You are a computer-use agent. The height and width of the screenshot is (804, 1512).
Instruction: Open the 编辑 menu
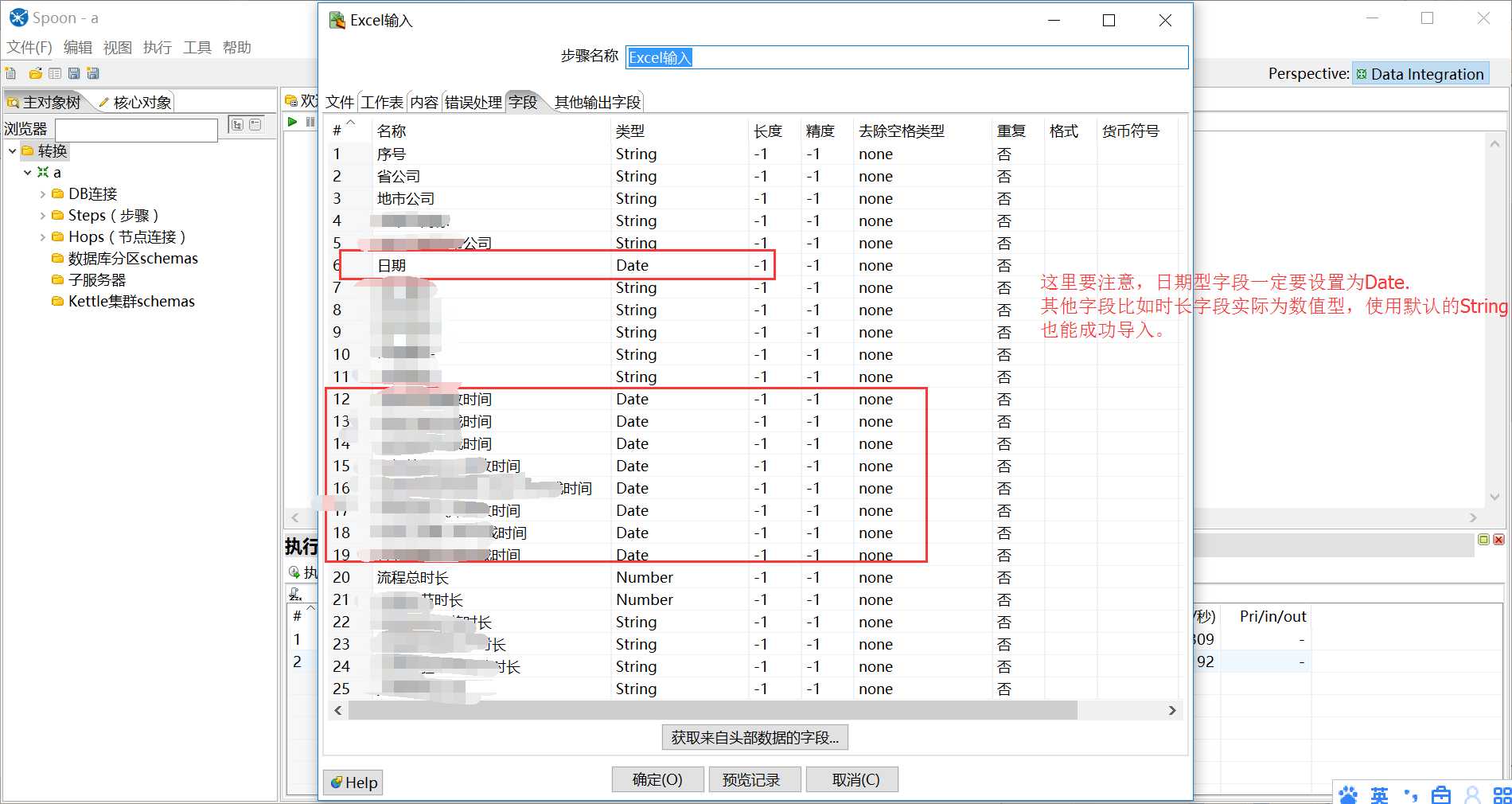tap(78, 47)
